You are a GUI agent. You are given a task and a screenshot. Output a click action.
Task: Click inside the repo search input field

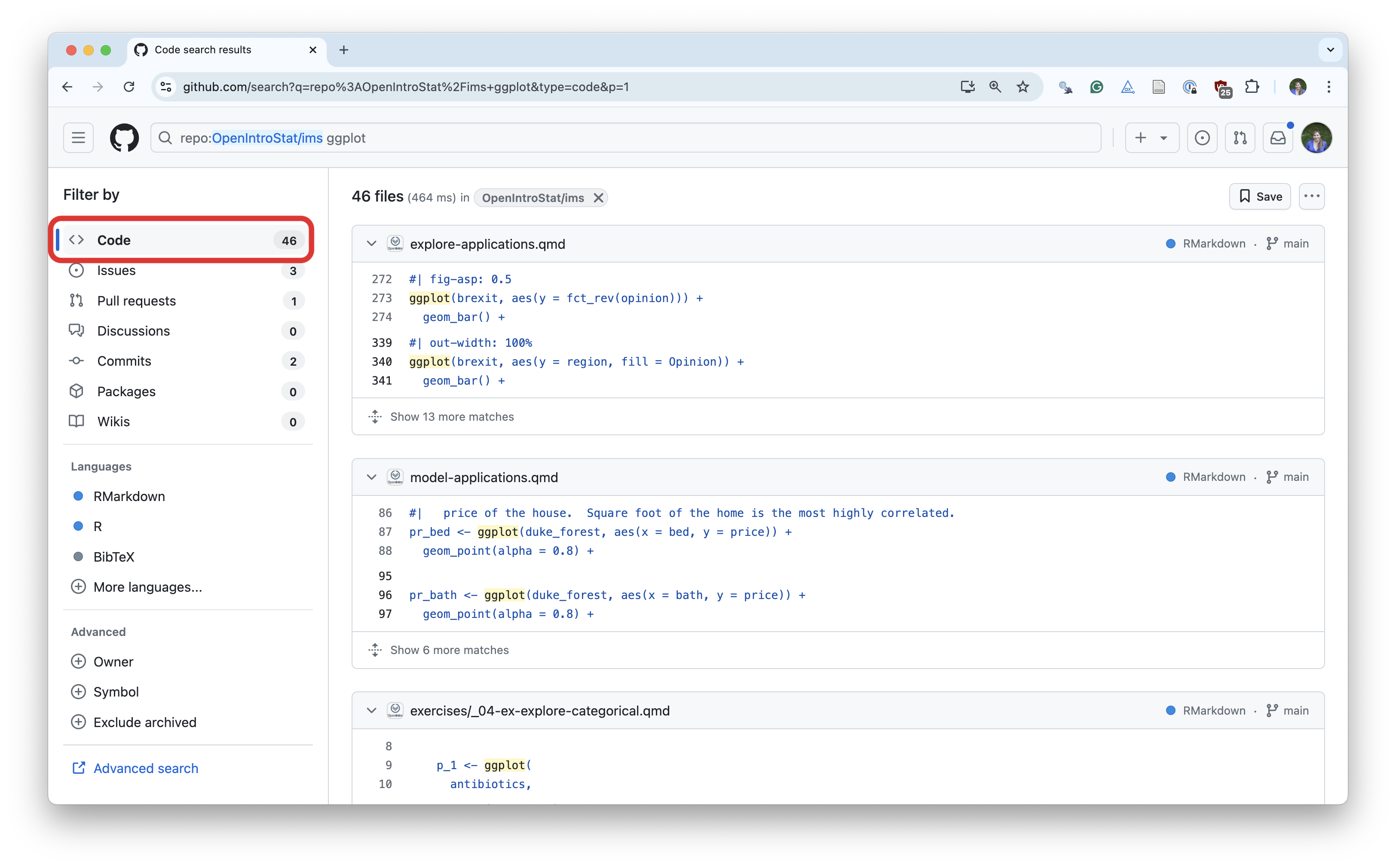pos(517,138)
